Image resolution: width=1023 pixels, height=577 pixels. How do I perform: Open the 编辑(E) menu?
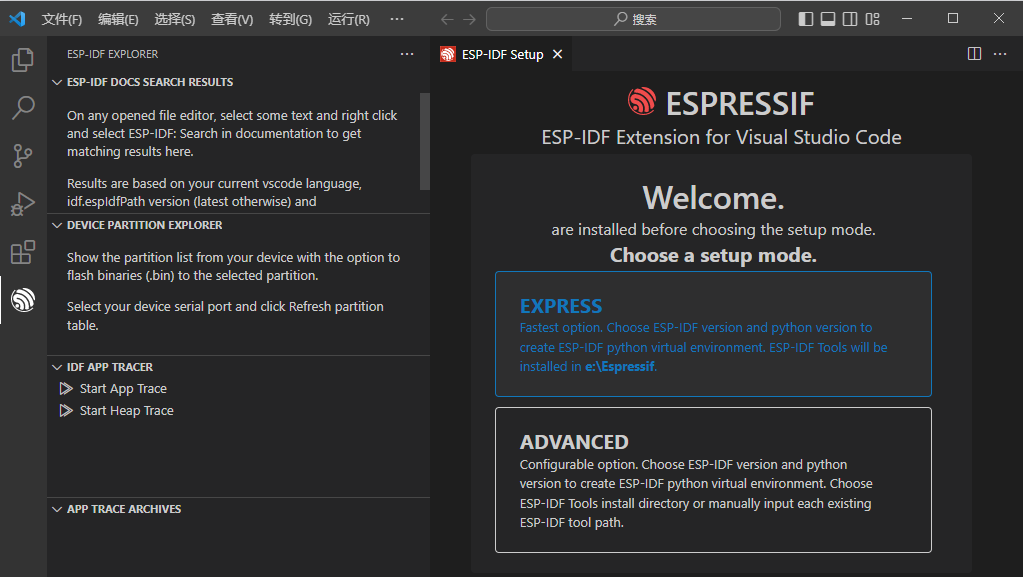118,20
